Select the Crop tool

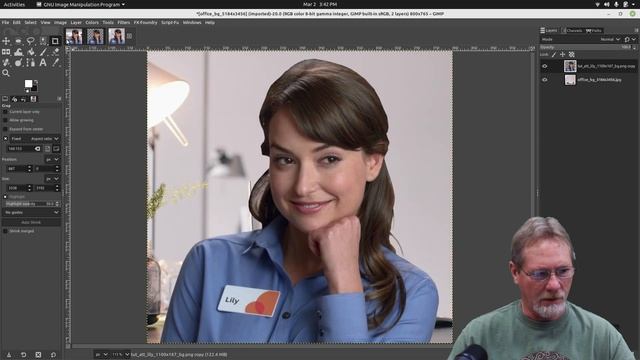tap(55, 41)
